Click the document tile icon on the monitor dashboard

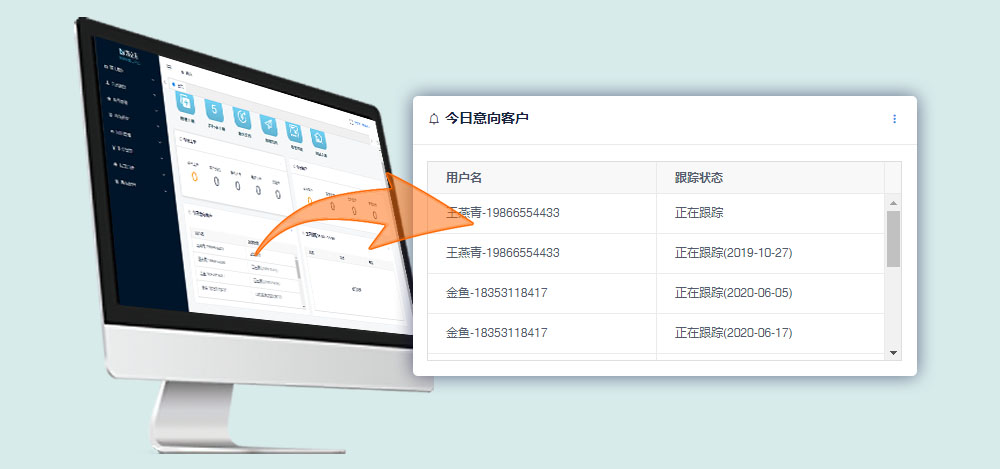coord(186,102)
